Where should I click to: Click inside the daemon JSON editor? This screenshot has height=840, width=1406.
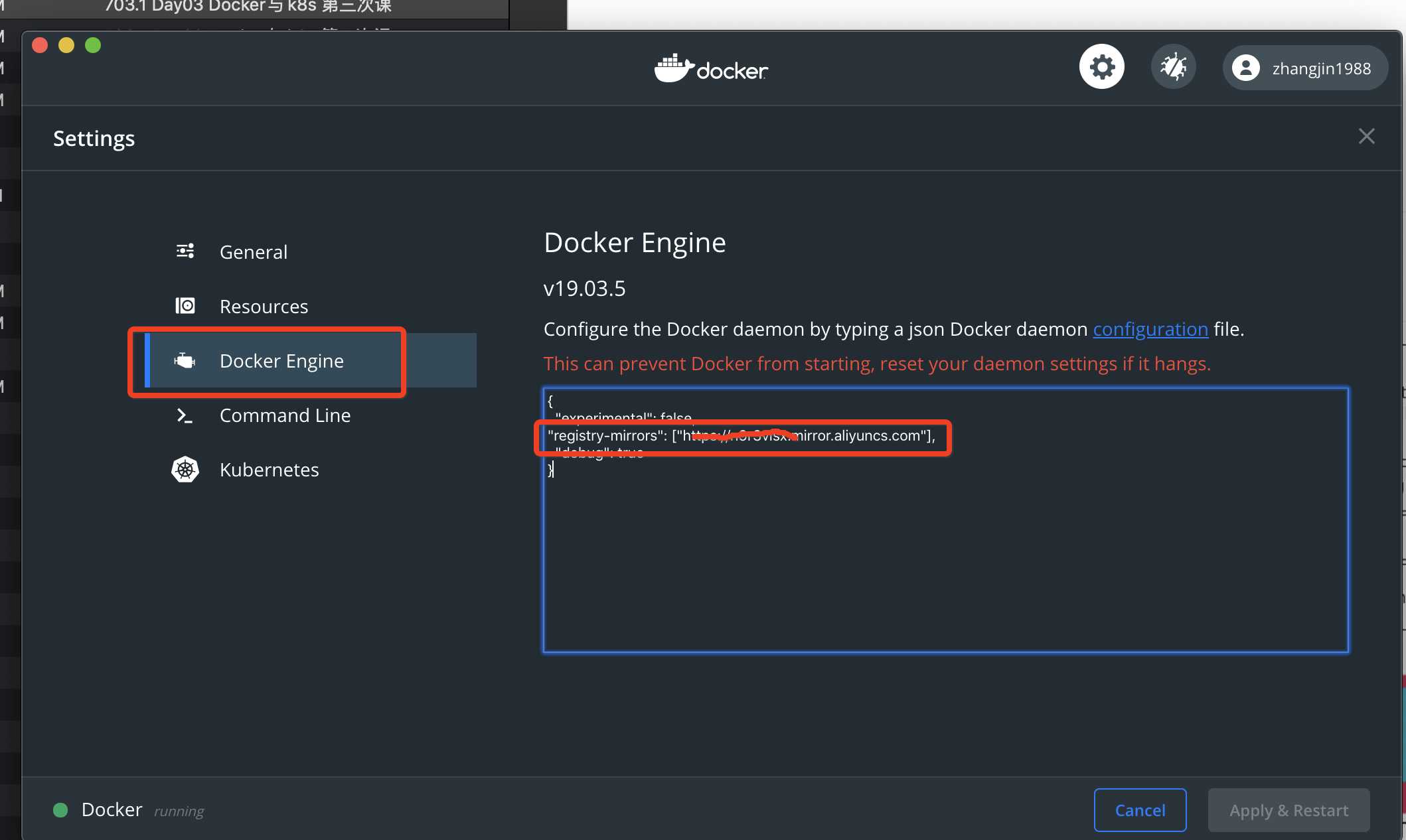946,520
